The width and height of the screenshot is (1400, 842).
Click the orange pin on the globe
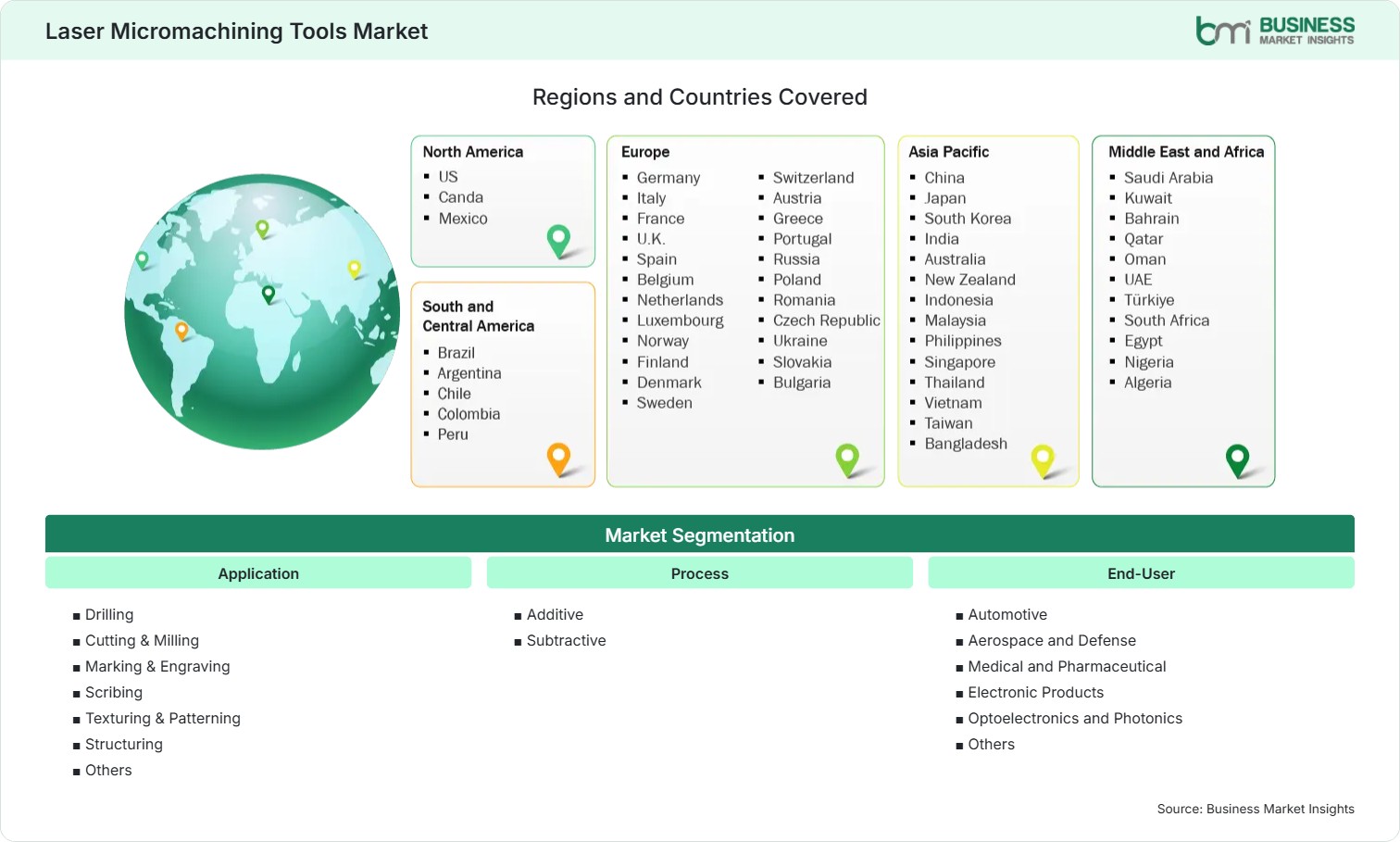point(181,331)
